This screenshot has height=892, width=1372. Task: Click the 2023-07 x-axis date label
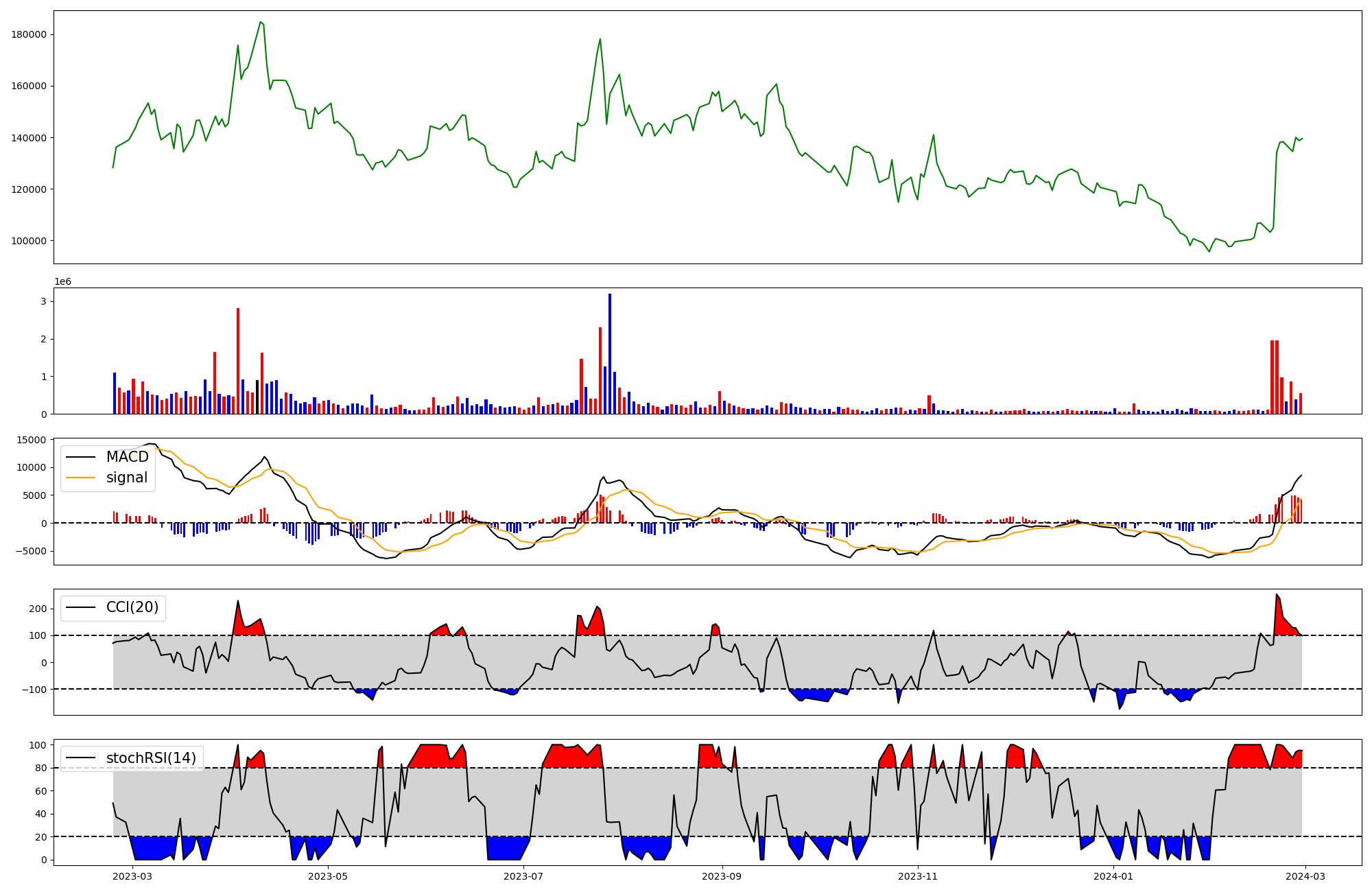(x=523, y=876)
